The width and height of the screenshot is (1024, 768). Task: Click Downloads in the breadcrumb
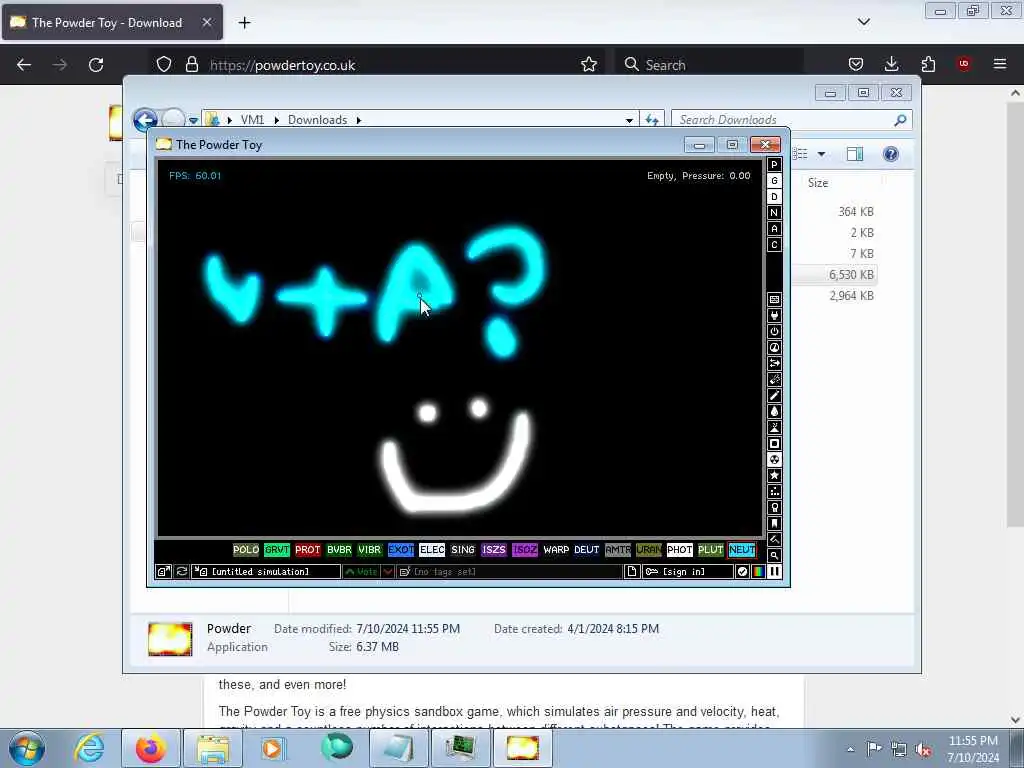click(317, 120)
